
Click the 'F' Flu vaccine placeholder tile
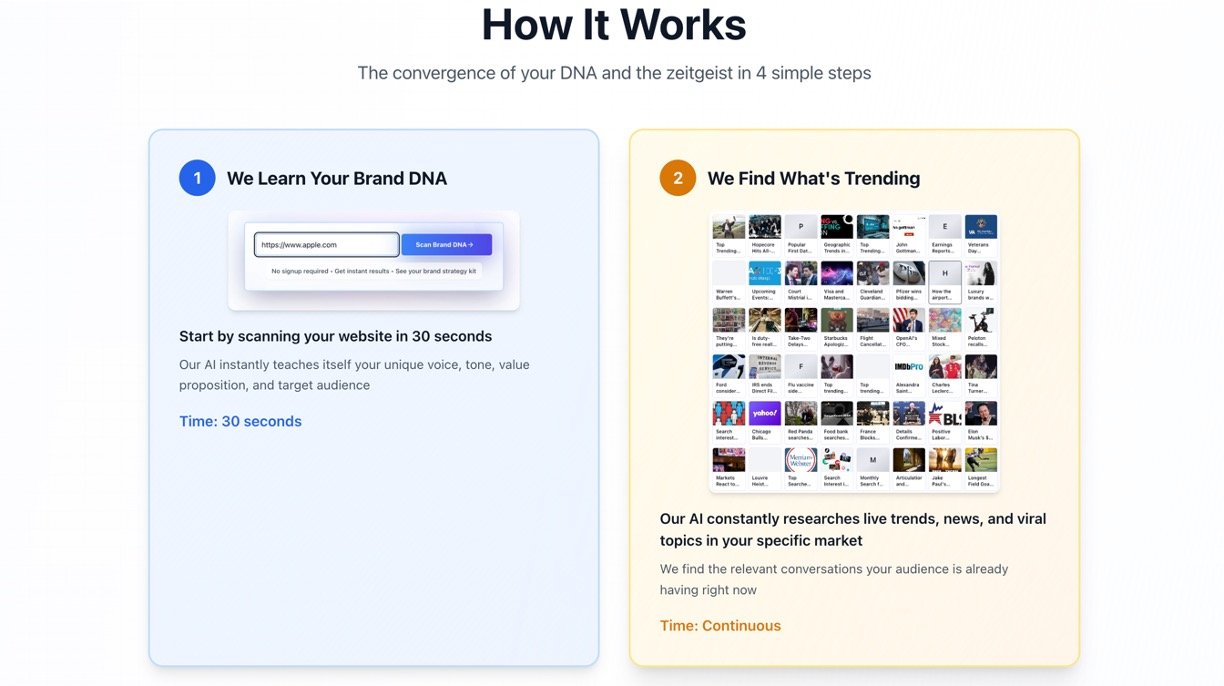(801, 367)
